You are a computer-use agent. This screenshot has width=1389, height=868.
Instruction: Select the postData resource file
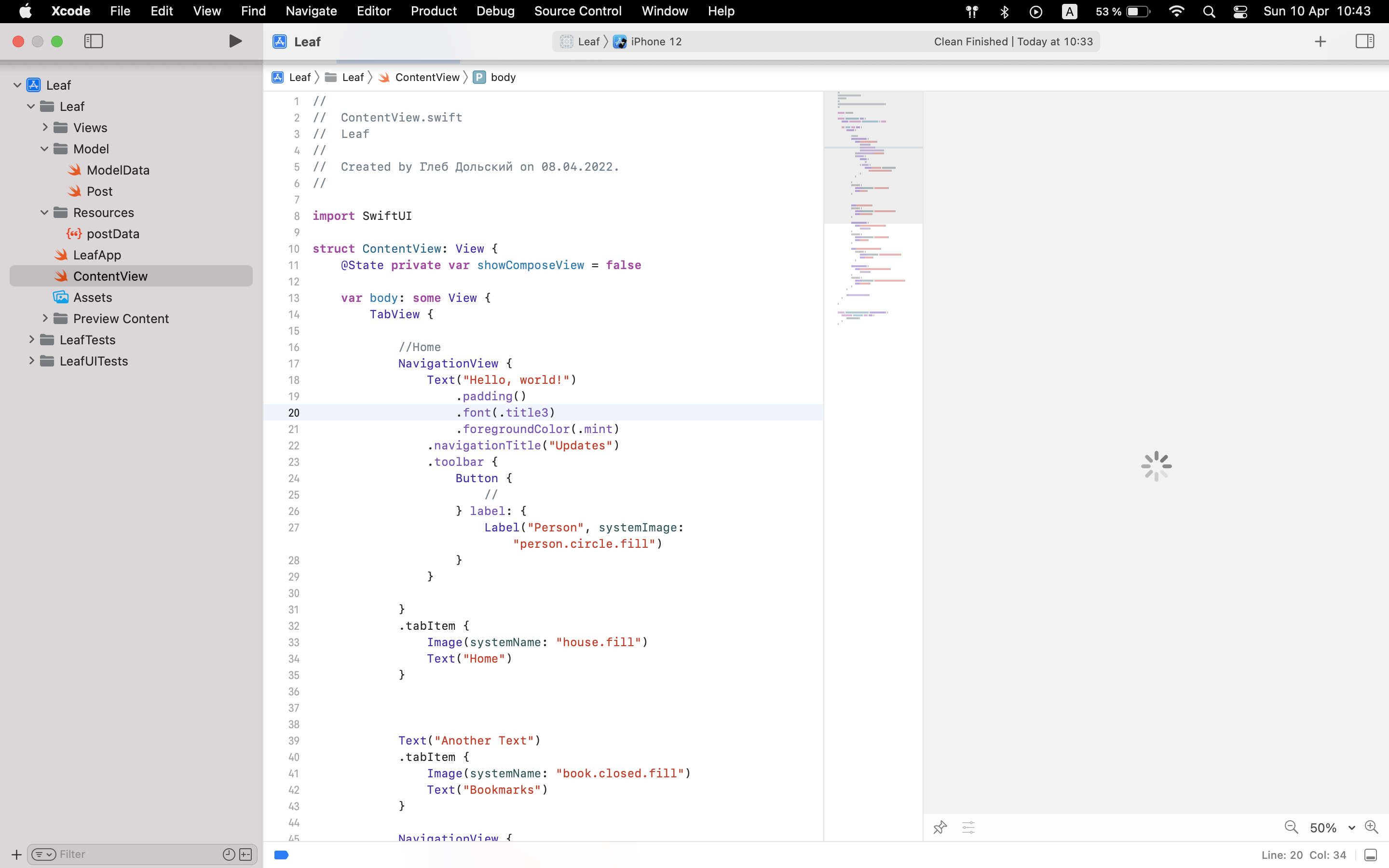pyautogui.click(x=112, y=234)
